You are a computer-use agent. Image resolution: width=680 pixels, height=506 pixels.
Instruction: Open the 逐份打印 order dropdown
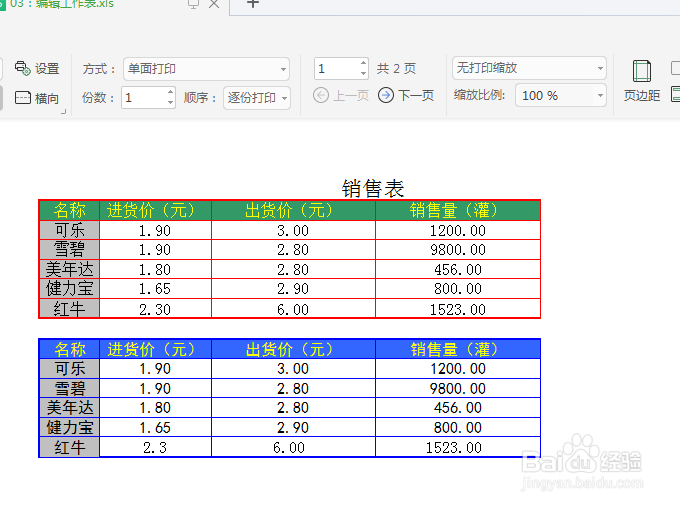click(257, 98)
